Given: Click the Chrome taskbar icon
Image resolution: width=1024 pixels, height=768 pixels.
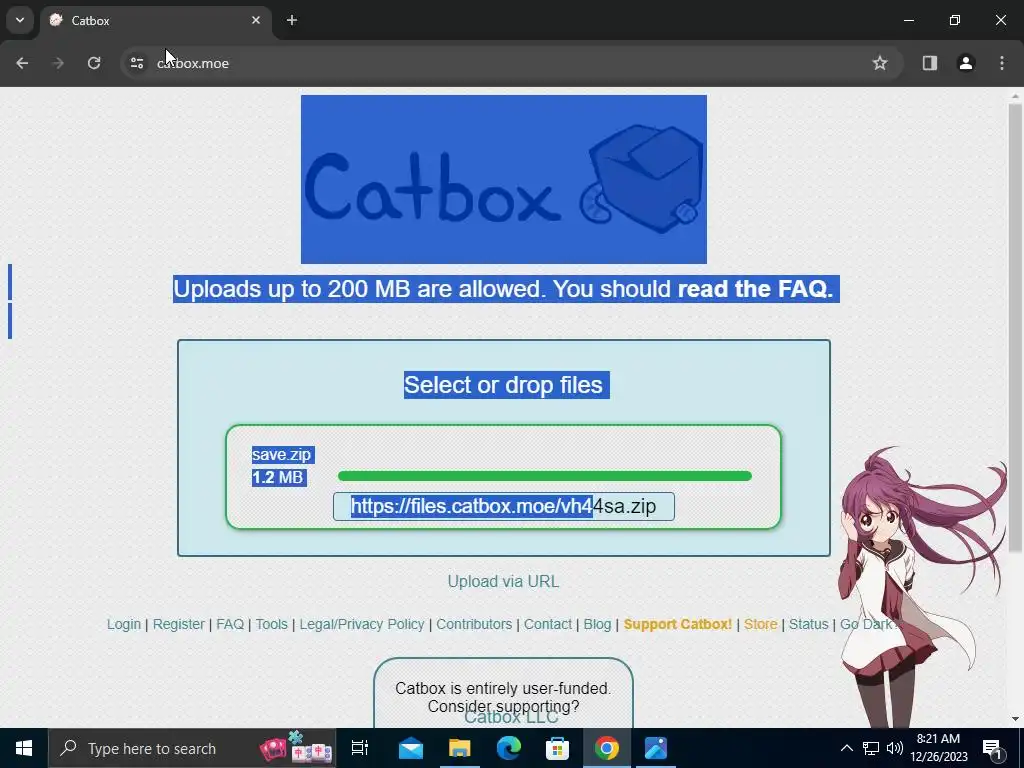Looking at the screenshot, I should tap(607, 748).
